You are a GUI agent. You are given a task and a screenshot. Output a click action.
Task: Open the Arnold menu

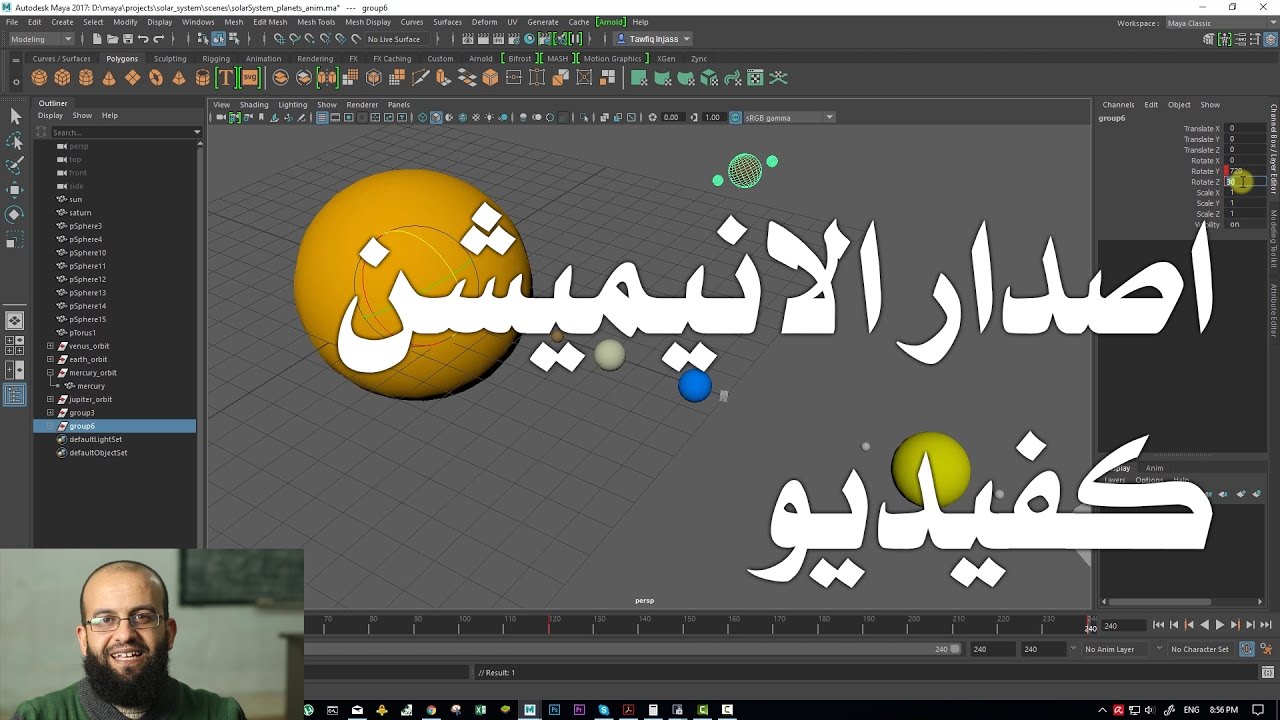coord(609,22)
